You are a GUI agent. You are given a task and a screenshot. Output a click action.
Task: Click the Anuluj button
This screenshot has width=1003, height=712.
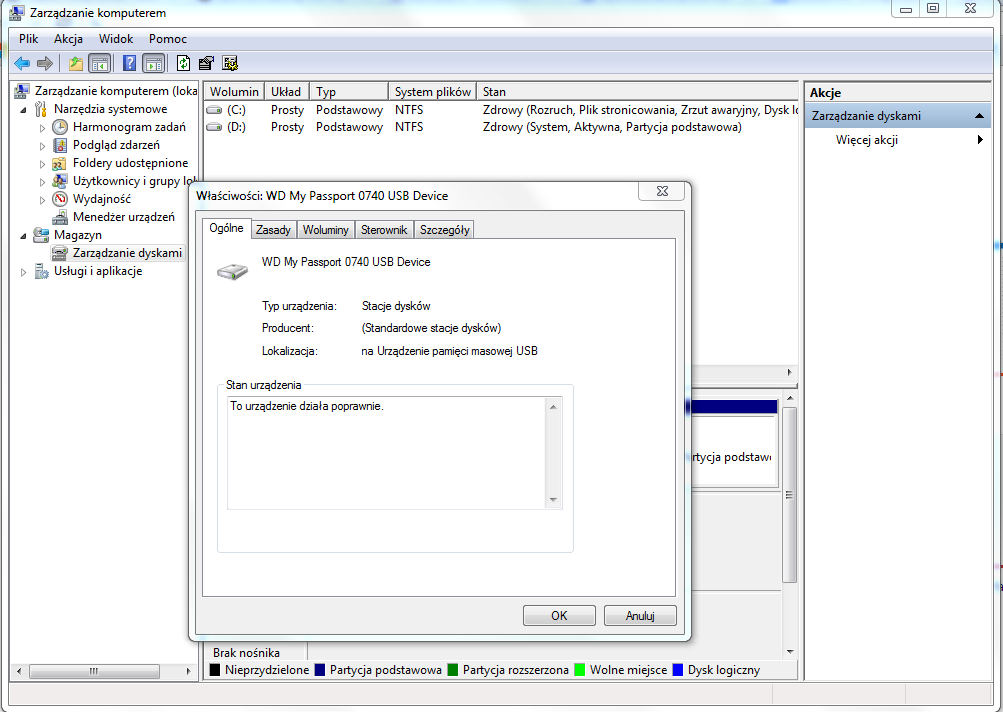pos(640,615)
